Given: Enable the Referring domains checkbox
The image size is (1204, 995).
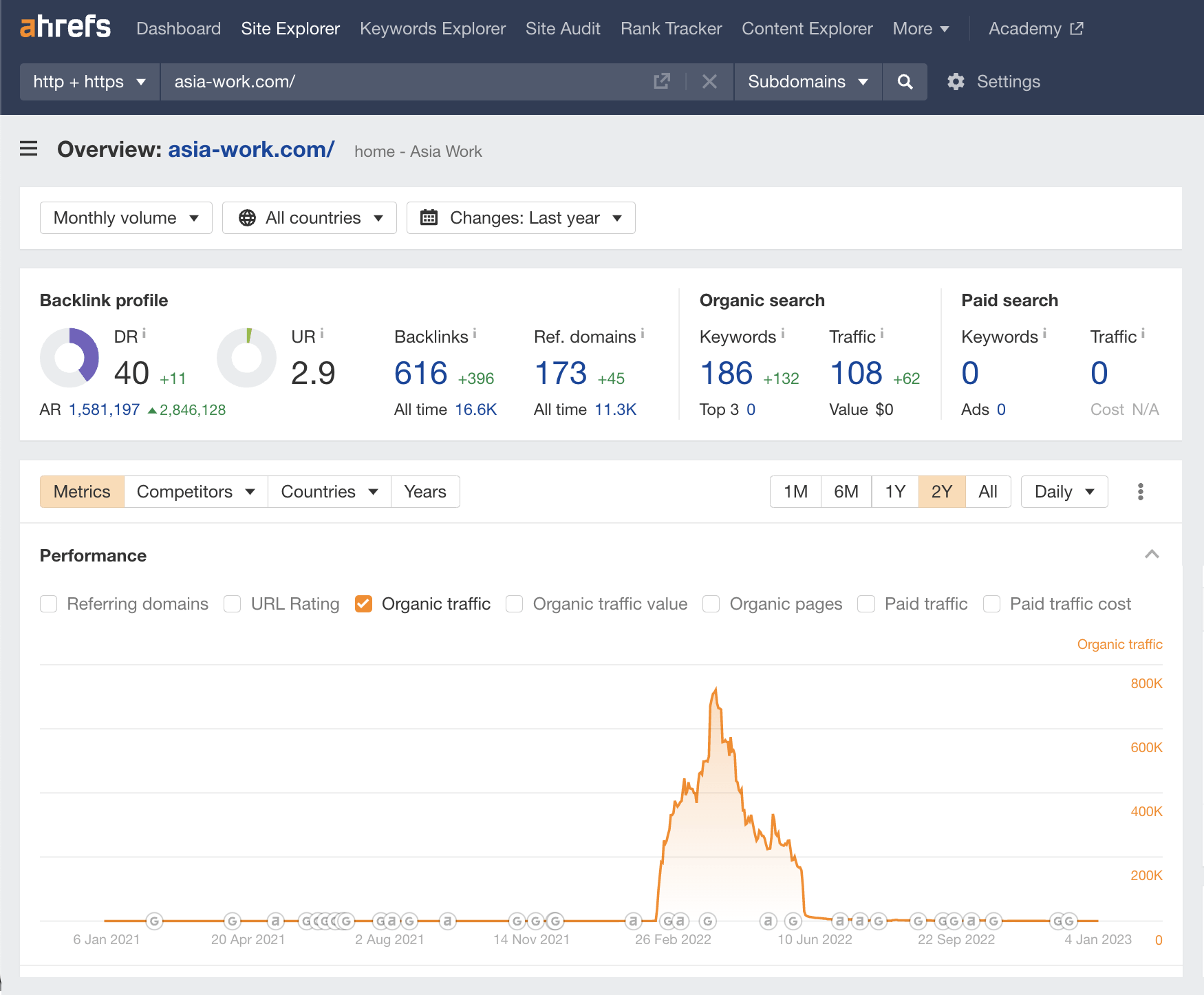Looking at the screenshot, I should tap(48, 603).
